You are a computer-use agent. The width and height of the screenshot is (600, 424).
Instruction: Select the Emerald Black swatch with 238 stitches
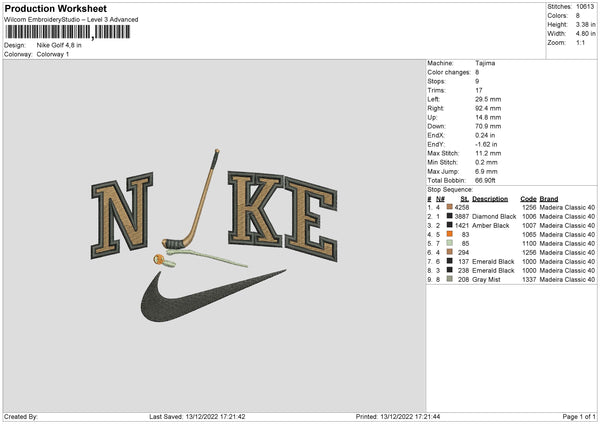(x=450, y=270)
